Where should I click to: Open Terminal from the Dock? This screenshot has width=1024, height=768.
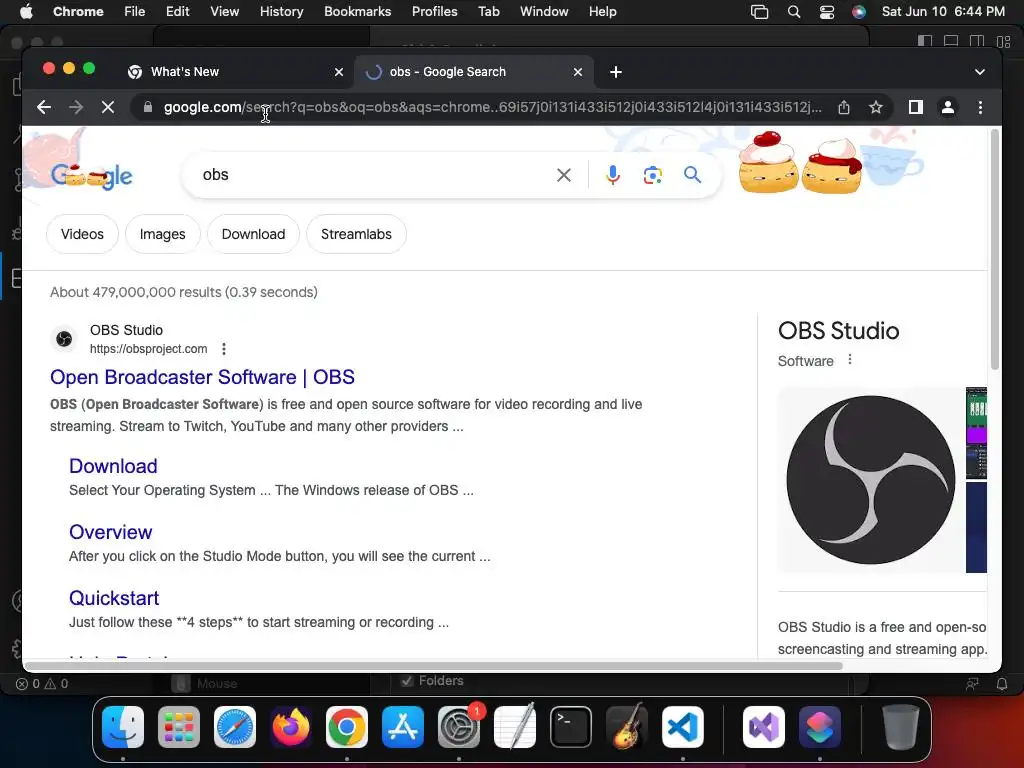(x=571, y=727)
